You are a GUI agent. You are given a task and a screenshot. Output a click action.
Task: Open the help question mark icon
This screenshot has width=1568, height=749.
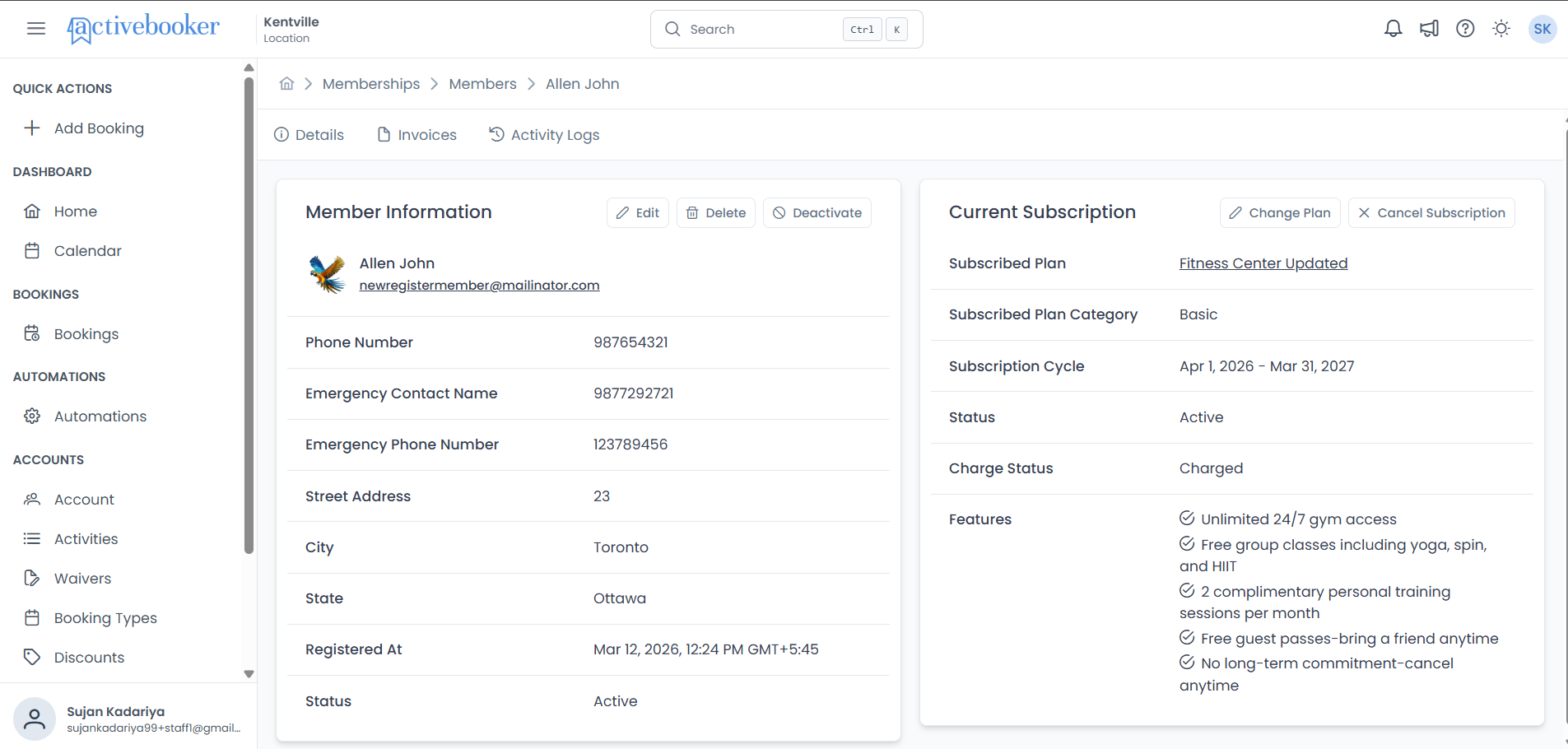(x=1465, y=29)
